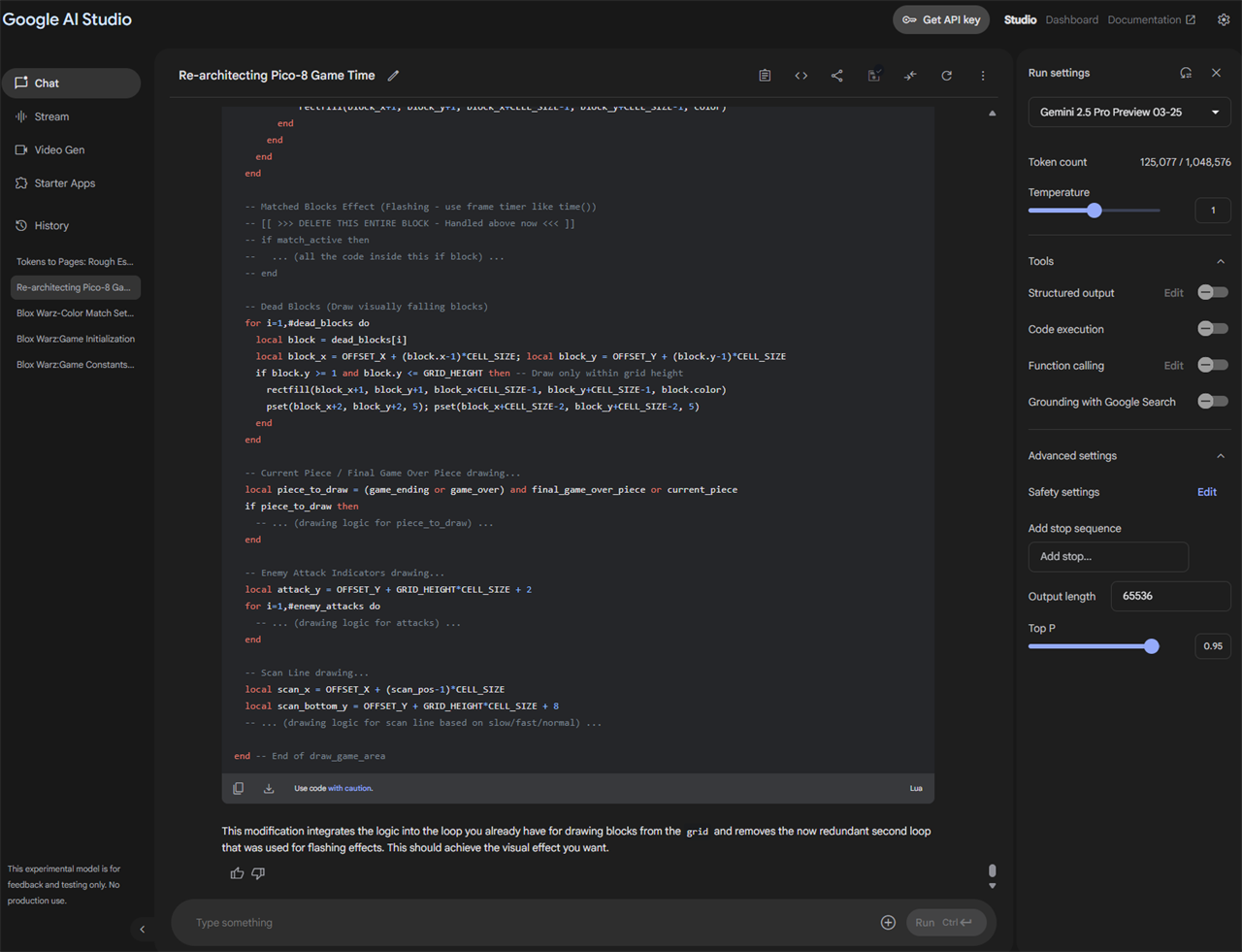Save the prompt using the save icon
Screen dimensions: 1242x952
pos(874,76)
